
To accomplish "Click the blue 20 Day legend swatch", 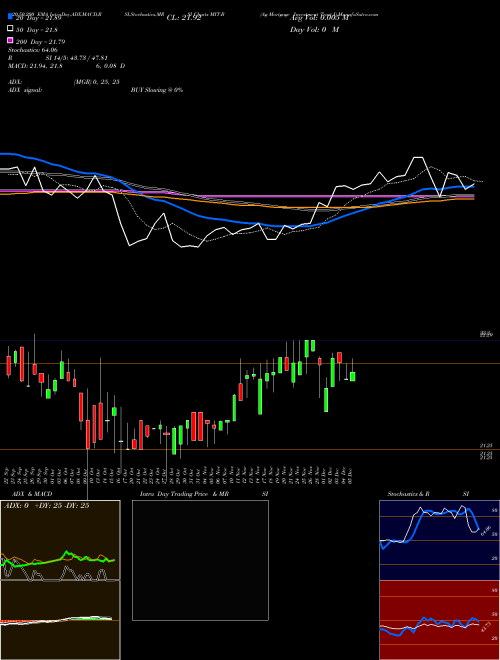I will [11, 17].
